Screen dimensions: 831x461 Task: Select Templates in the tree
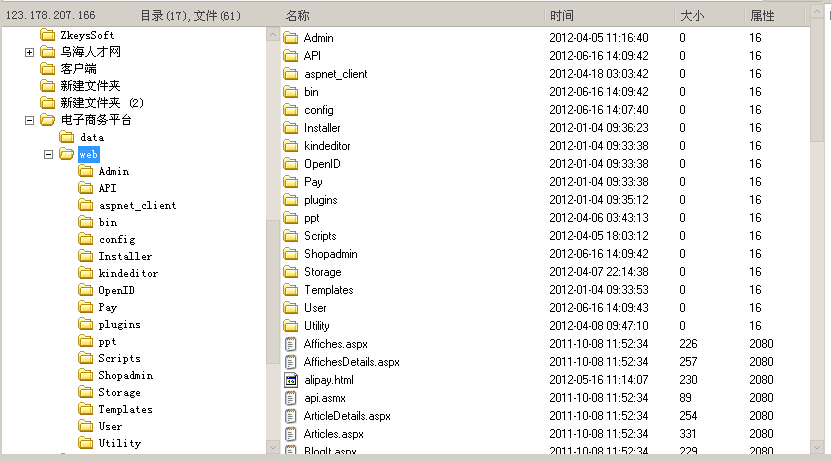pyautogui.click(x=126, y=409)
